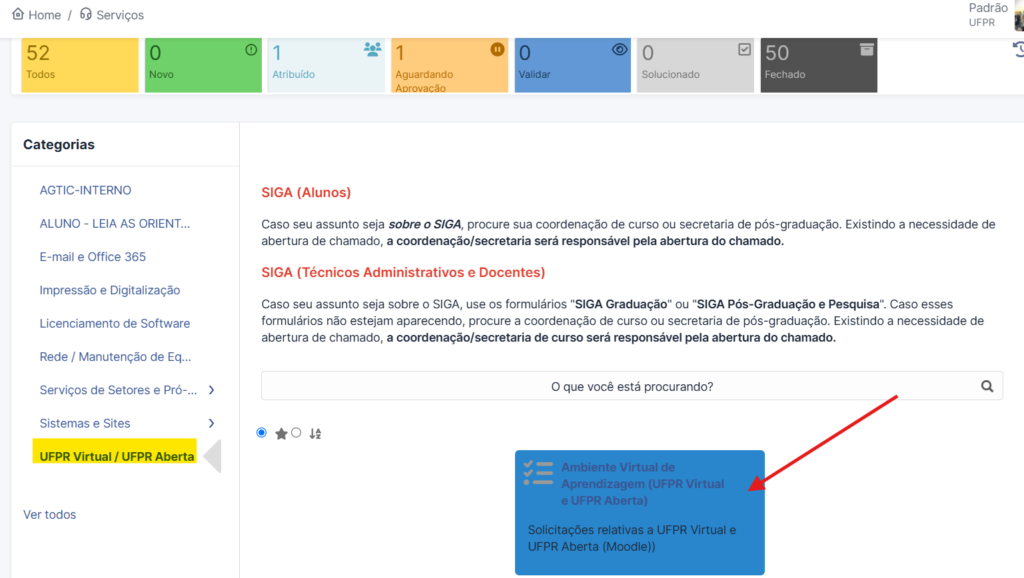Open the Solucionado tickets tile
Image resolution: width=1024 pixels, height=578 pixels.
(x=696, y=65)
